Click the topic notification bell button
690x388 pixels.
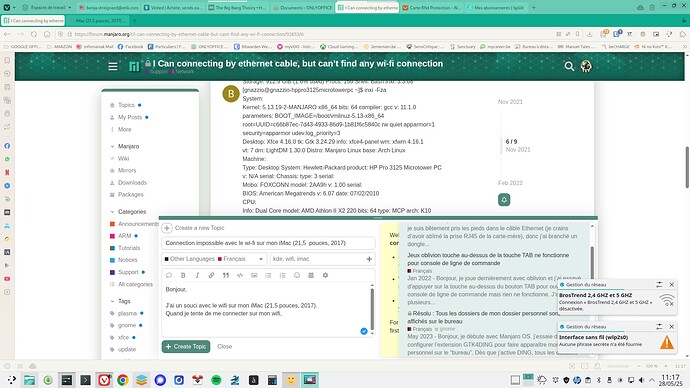point(504,200)
